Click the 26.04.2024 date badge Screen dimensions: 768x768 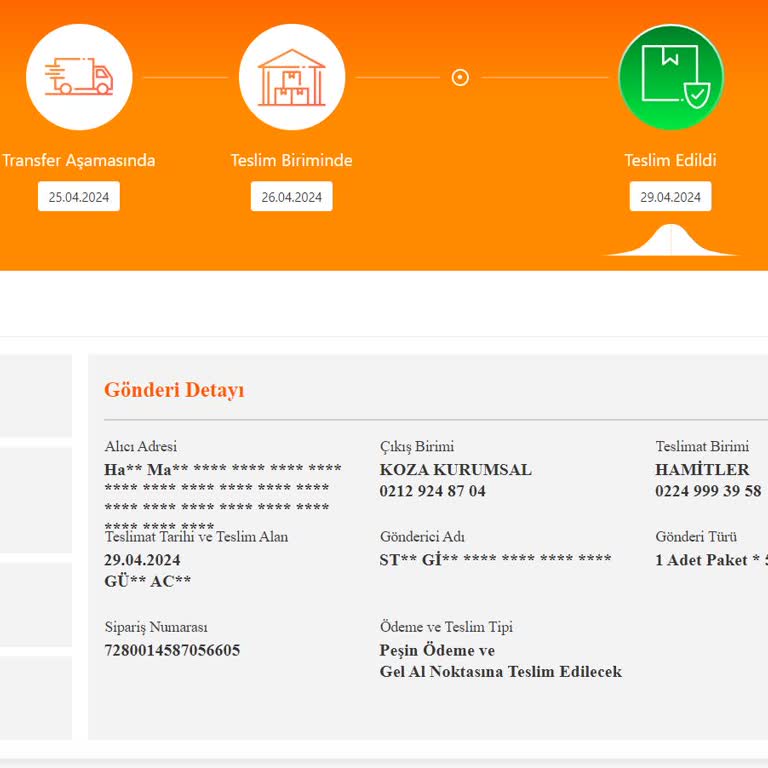tap(291, 197)
